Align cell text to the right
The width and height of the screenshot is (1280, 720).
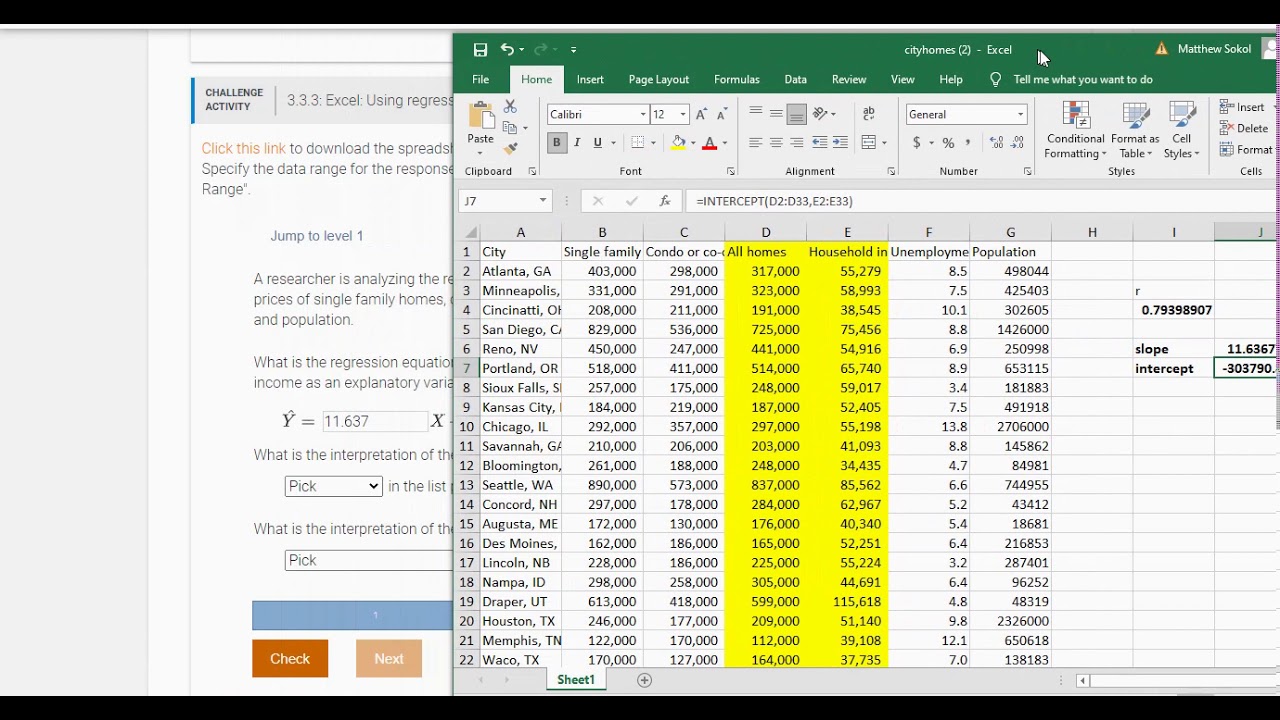coord(796,143)
